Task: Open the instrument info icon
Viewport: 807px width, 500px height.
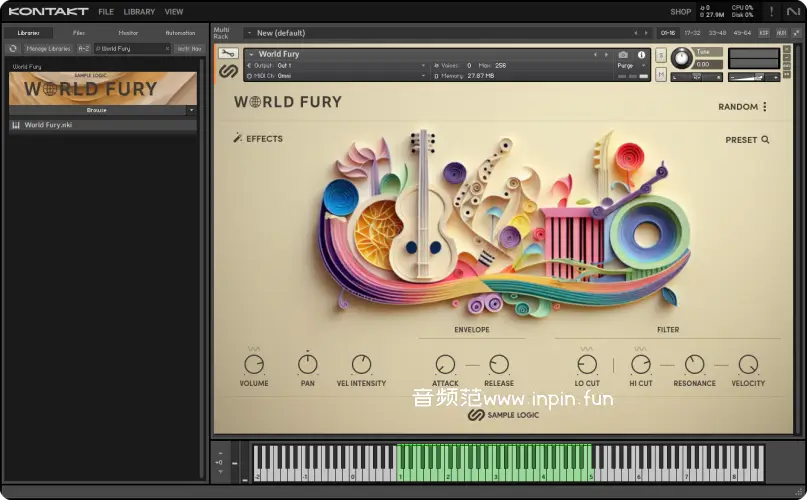Action: tap(641, 55)
